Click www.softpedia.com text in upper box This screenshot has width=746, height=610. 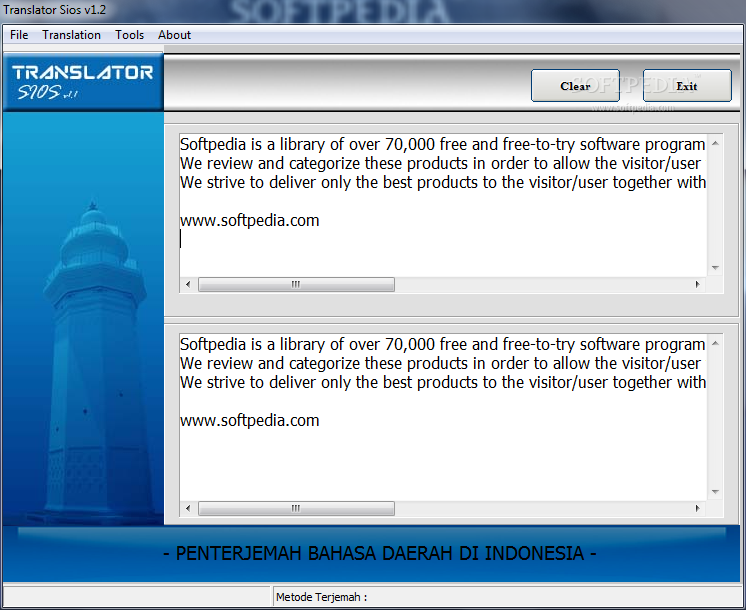click(250, 220)
